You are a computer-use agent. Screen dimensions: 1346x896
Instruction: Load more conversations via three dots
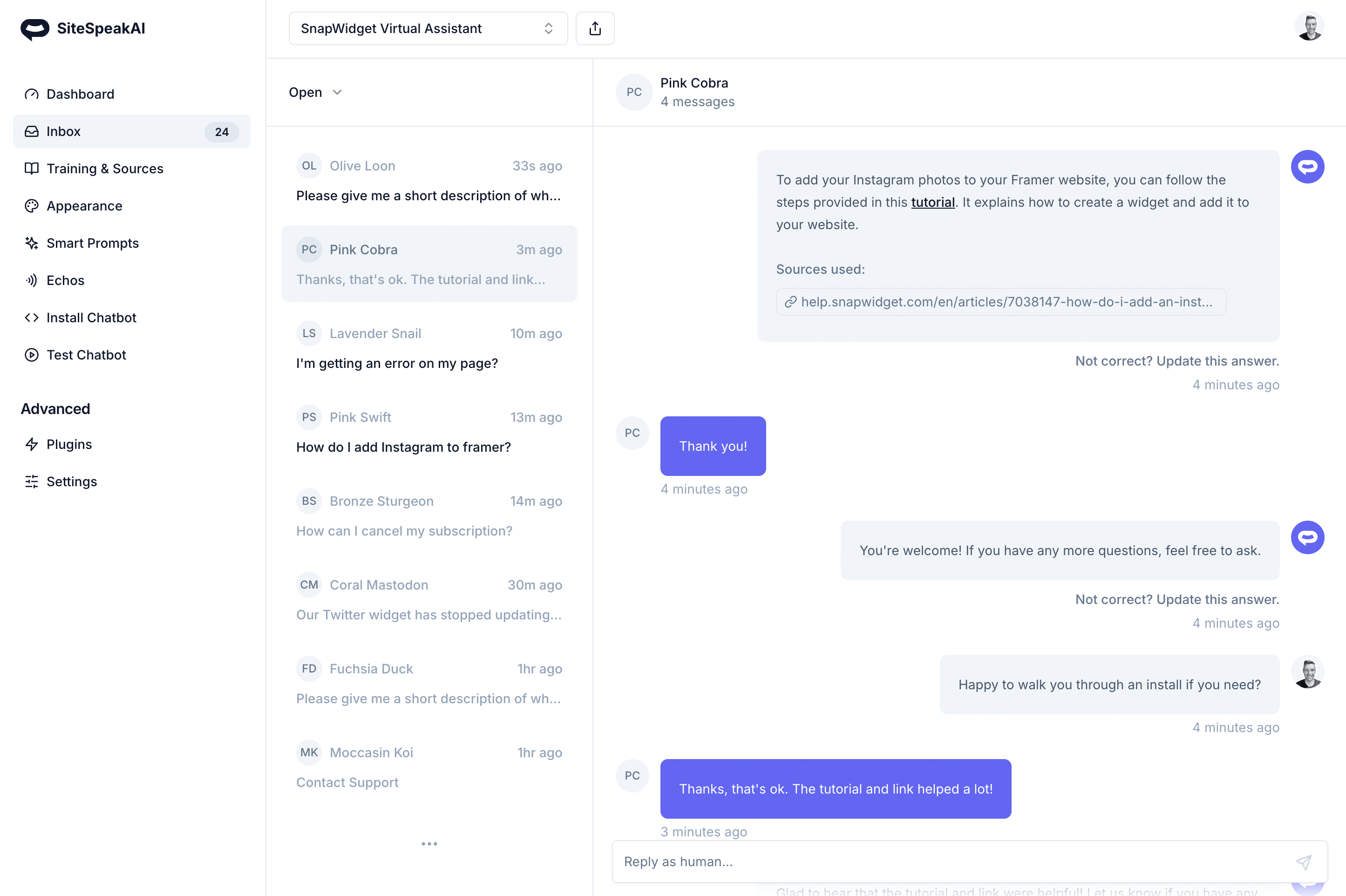[x=429, y=843]
